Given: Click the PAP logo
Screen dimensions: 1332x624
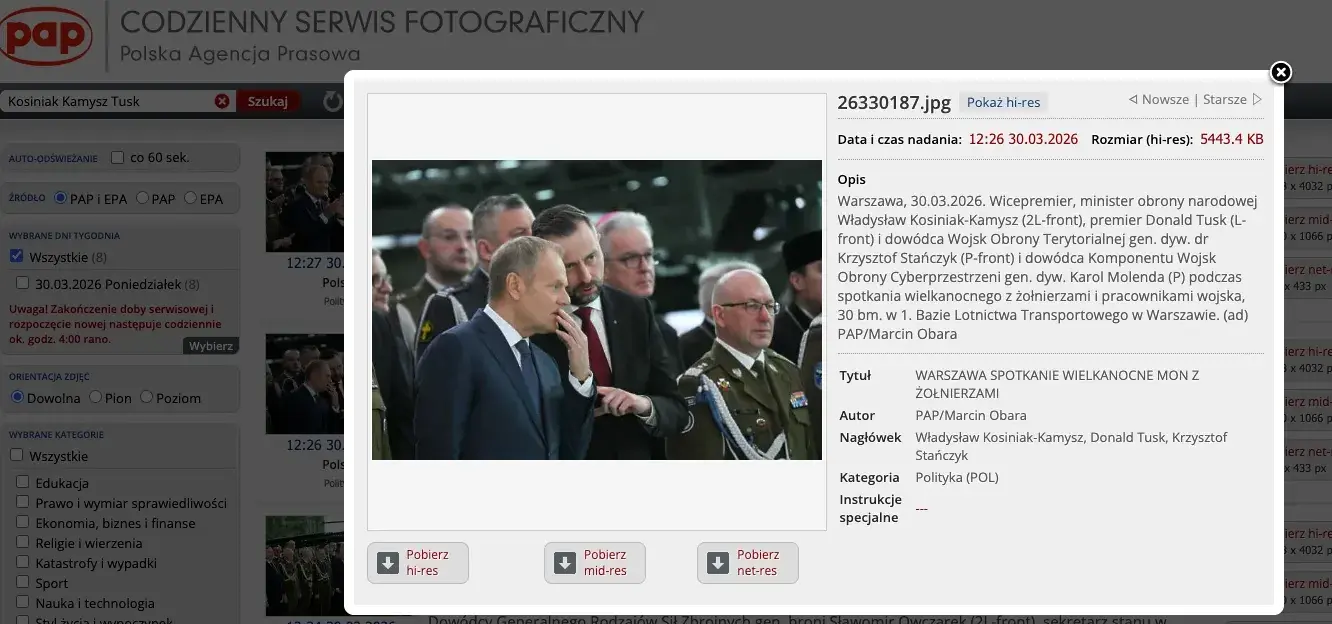Looking at the screenshot, I should point(47,36).
